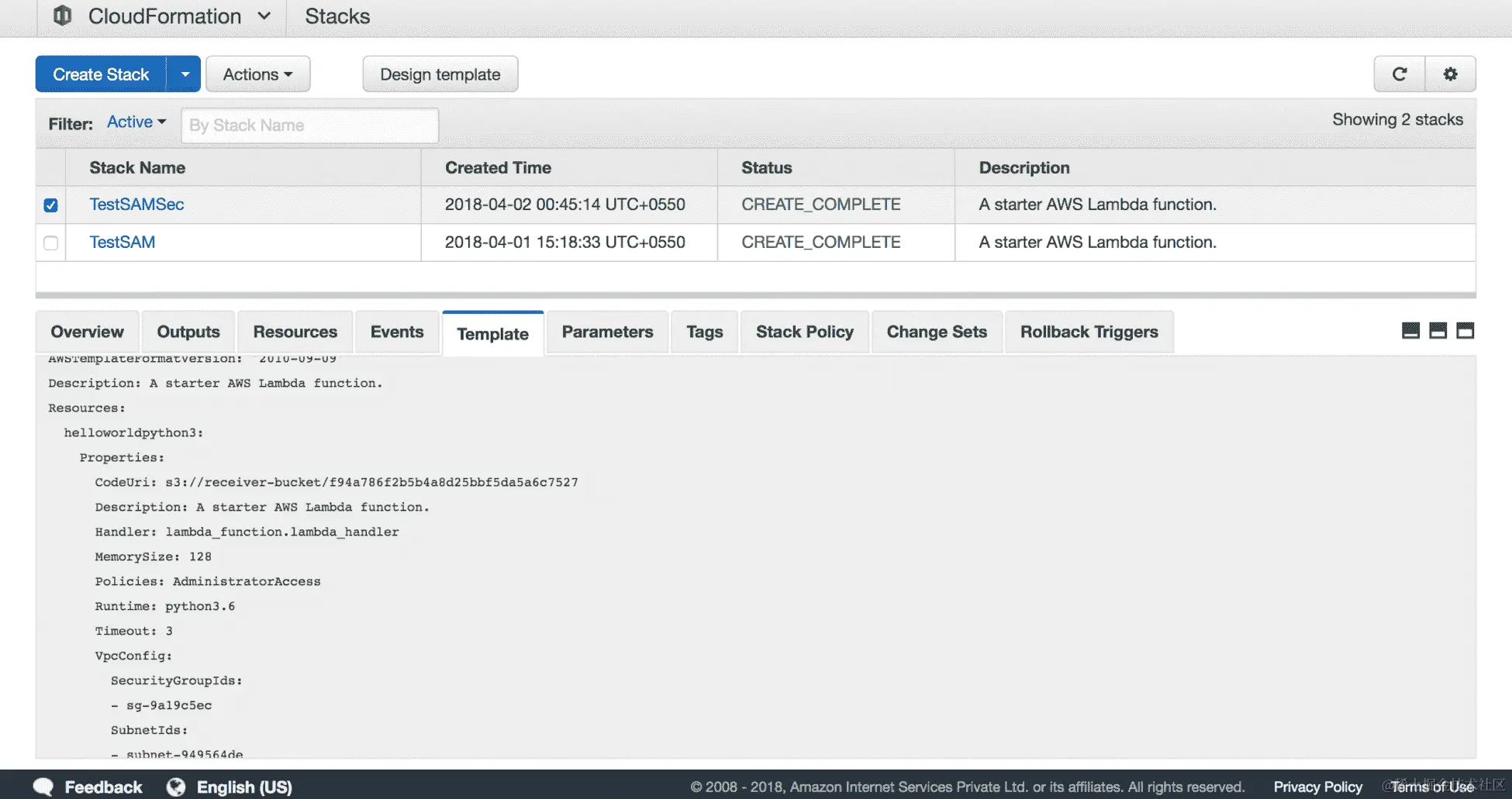Expand the CloudFormation service dropdown
The width and height of the screenshot is (1512, 799).
pos(264,15)
